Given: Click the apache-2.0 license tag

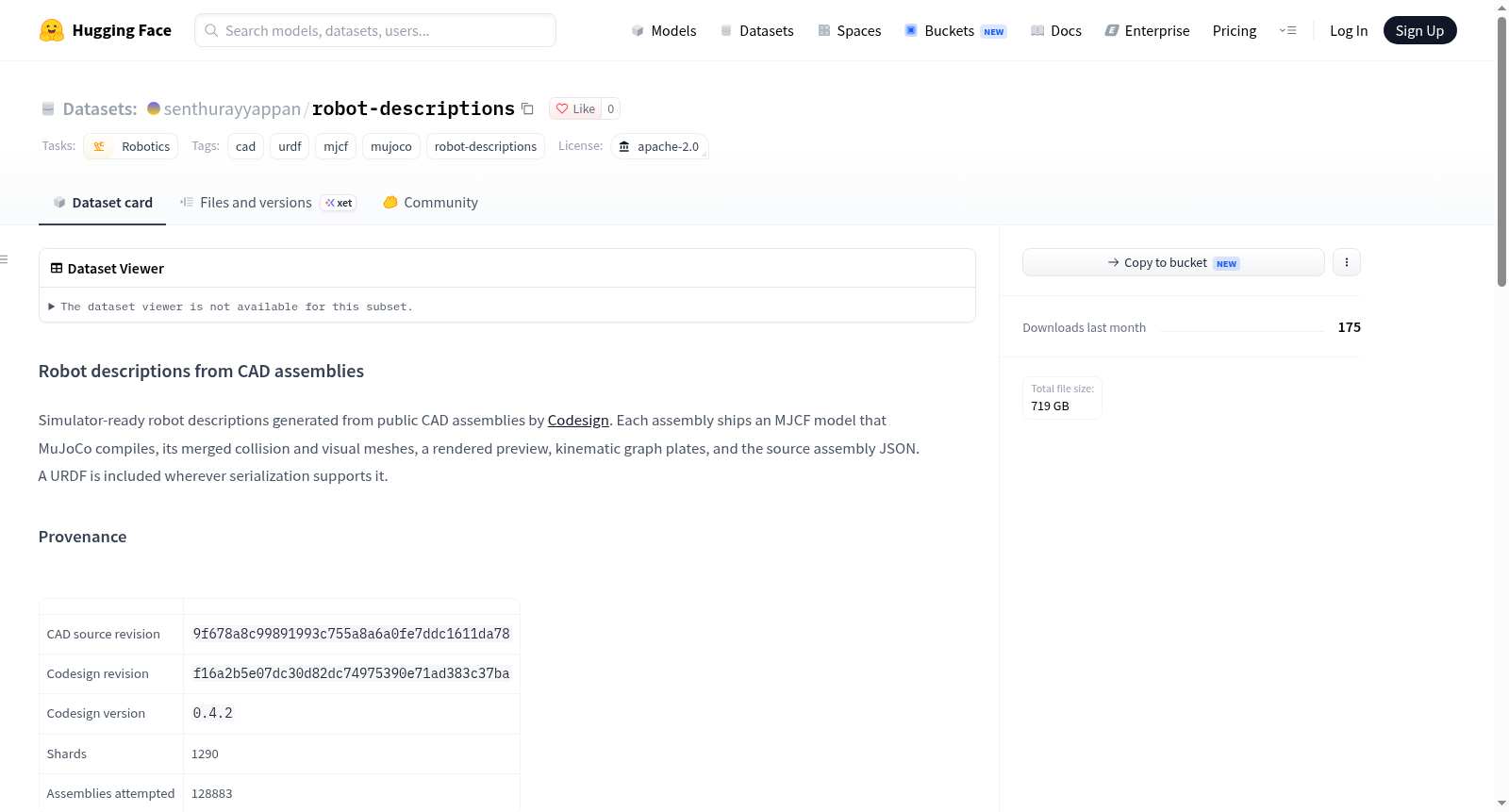Looking at the screenshot, I should (659, 146).
